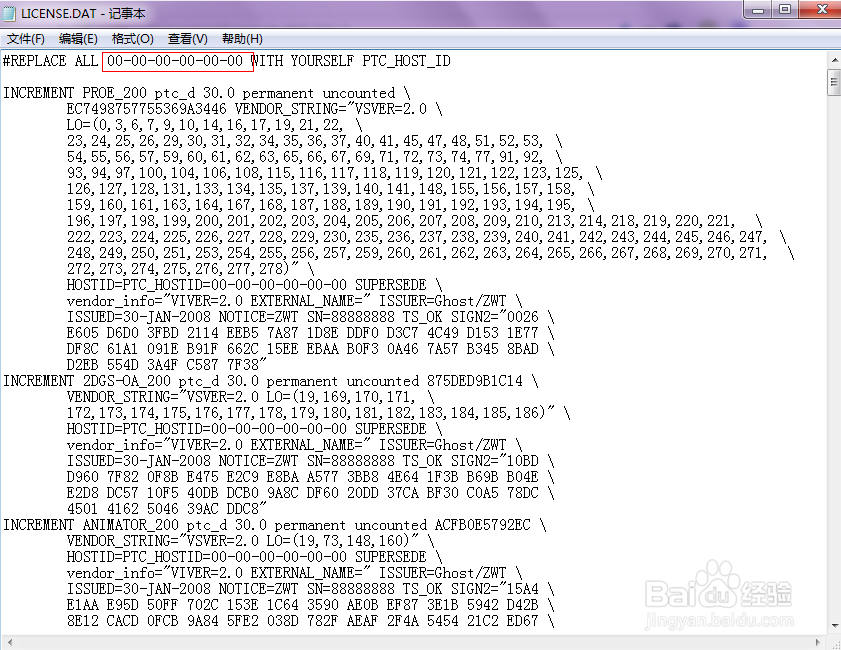Click the text 4501 4162 5046 39AC DDC8"
This screenshot has height=650, width=841.
coord(167,508)
